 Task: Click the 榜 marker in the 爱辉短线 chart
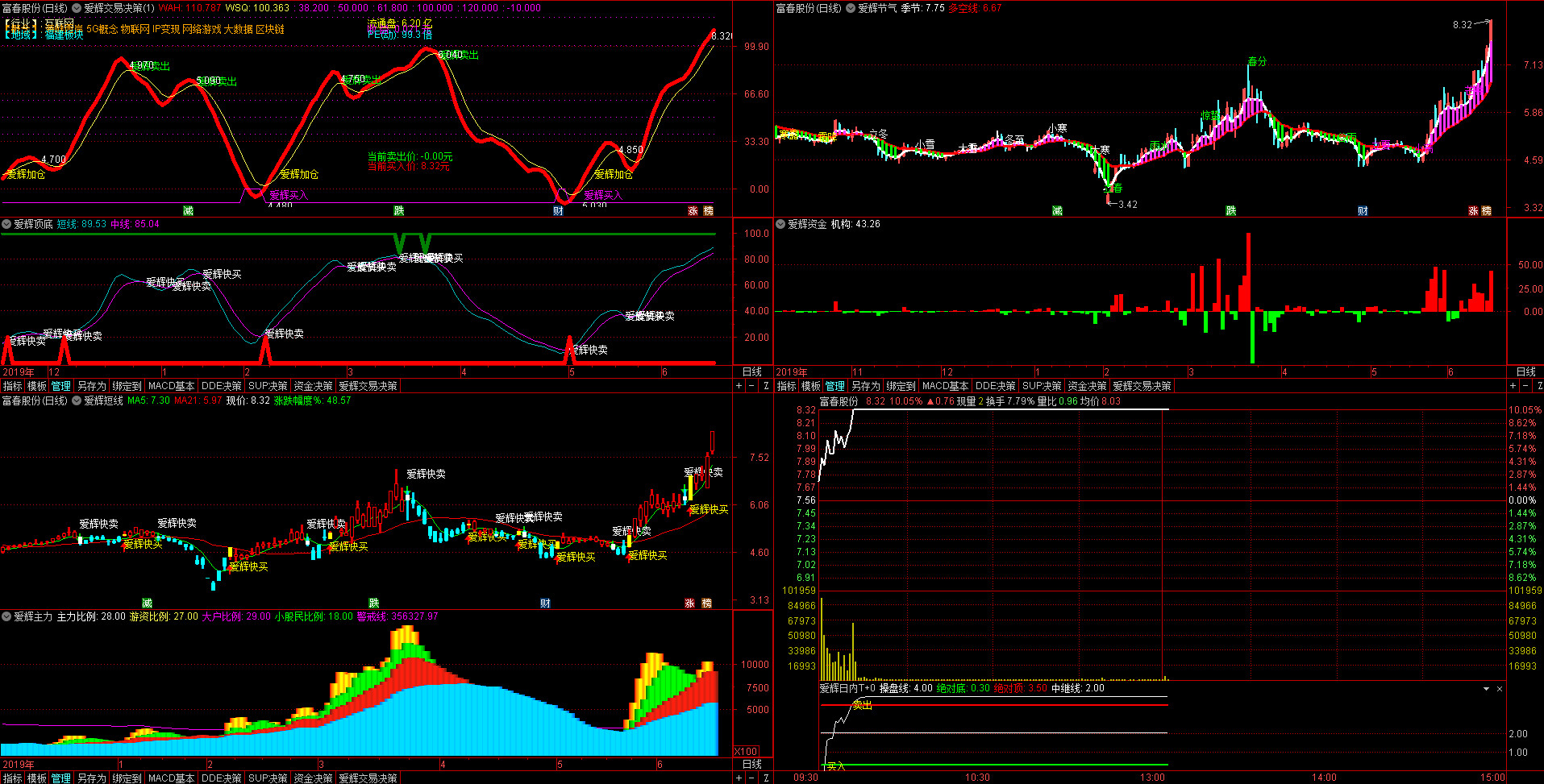706,603
